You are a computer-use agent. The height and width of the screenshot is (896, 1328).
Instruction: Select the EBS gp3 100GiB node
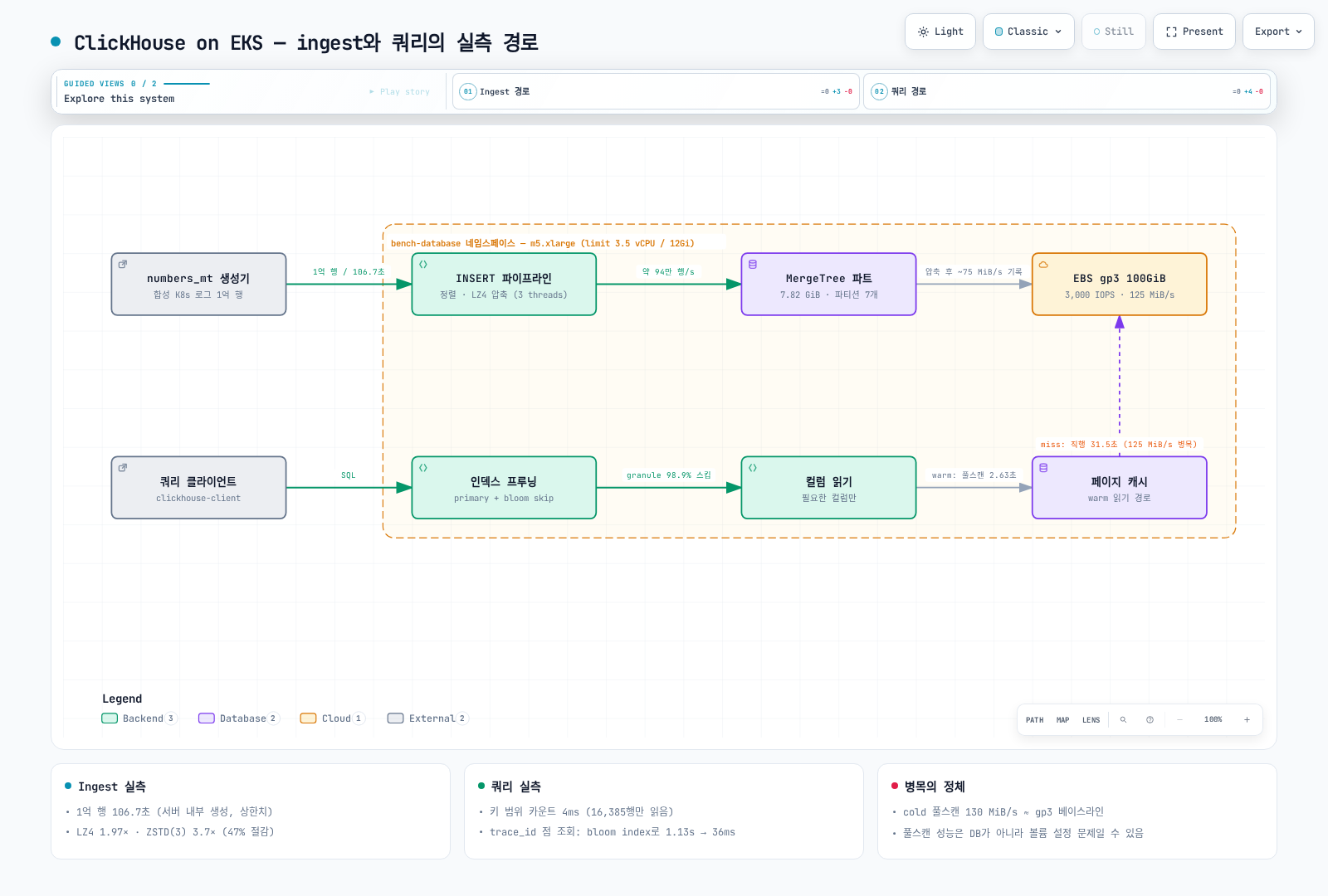point(1119,285)
